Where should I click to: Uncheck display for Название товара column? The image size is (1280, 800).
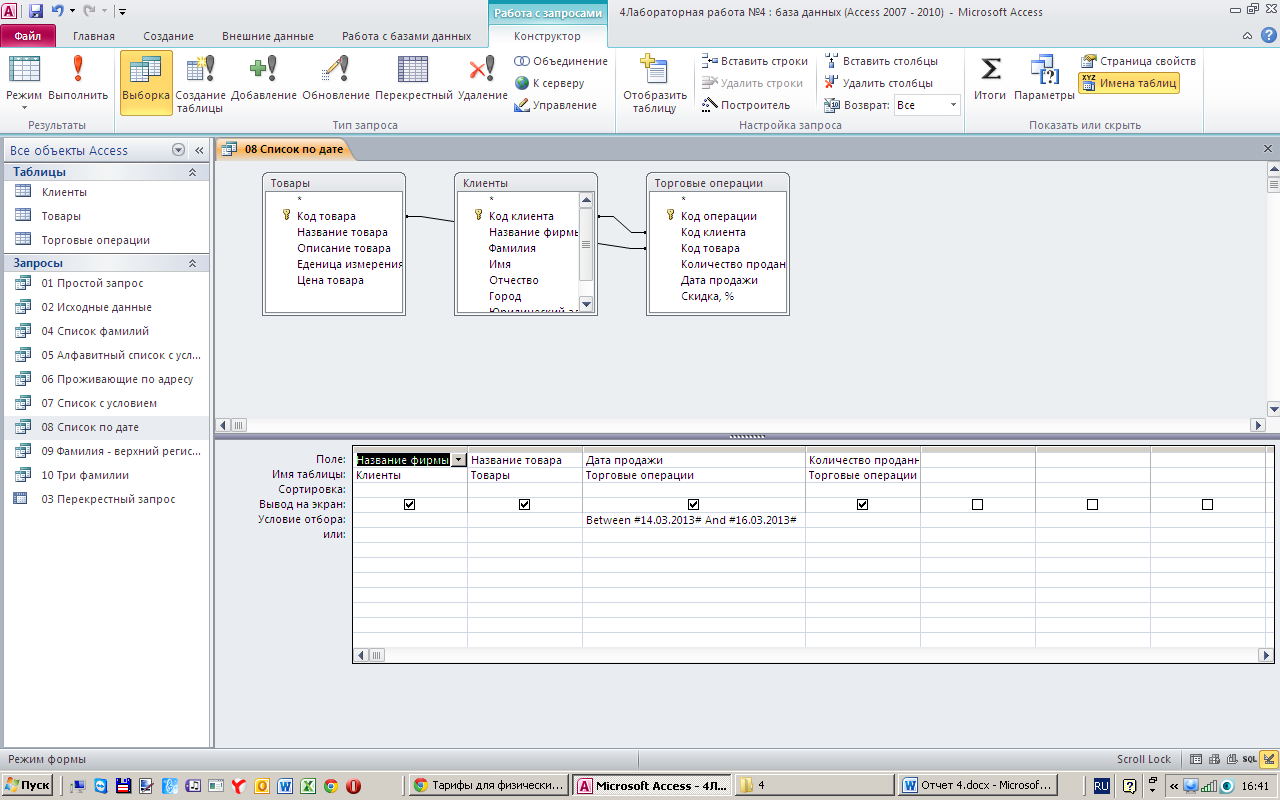point(524,505)
